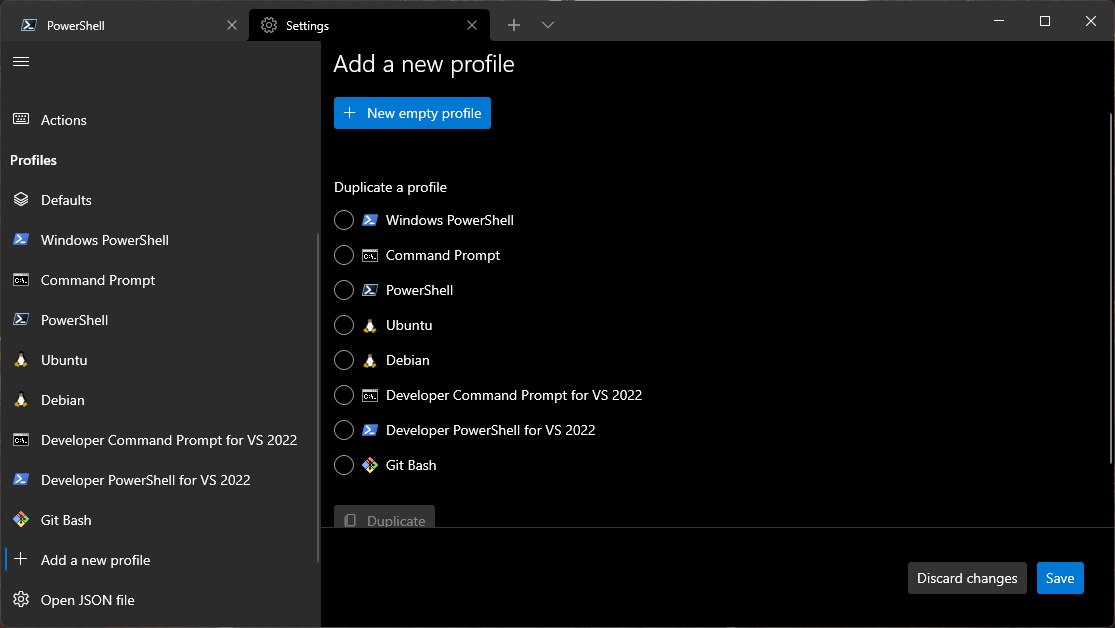Click Command Prompt icon in duplicate list
This screenshot has height=628, width=1115.
click(x=370, y=255)
